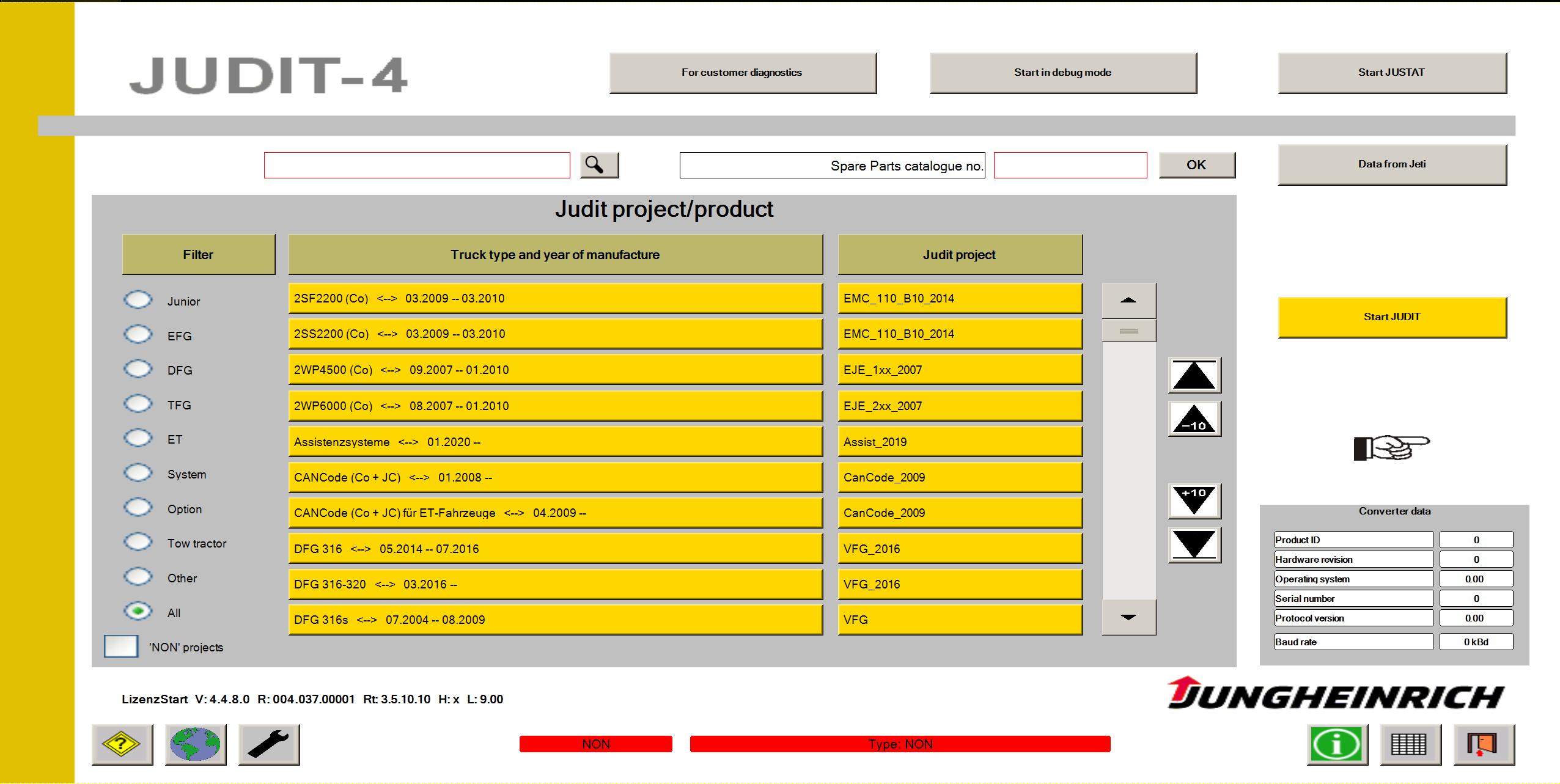
Task: Click the -10 page-up arrow button
Action: pos(1193,419)
